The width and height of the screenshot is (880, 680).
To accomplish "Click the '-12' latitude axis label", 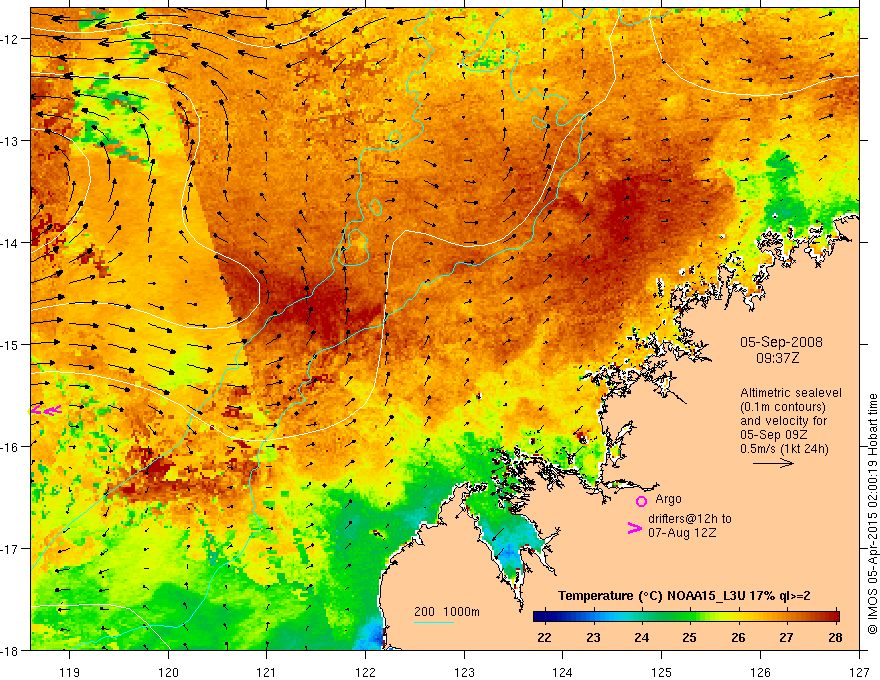I will 10,39.
